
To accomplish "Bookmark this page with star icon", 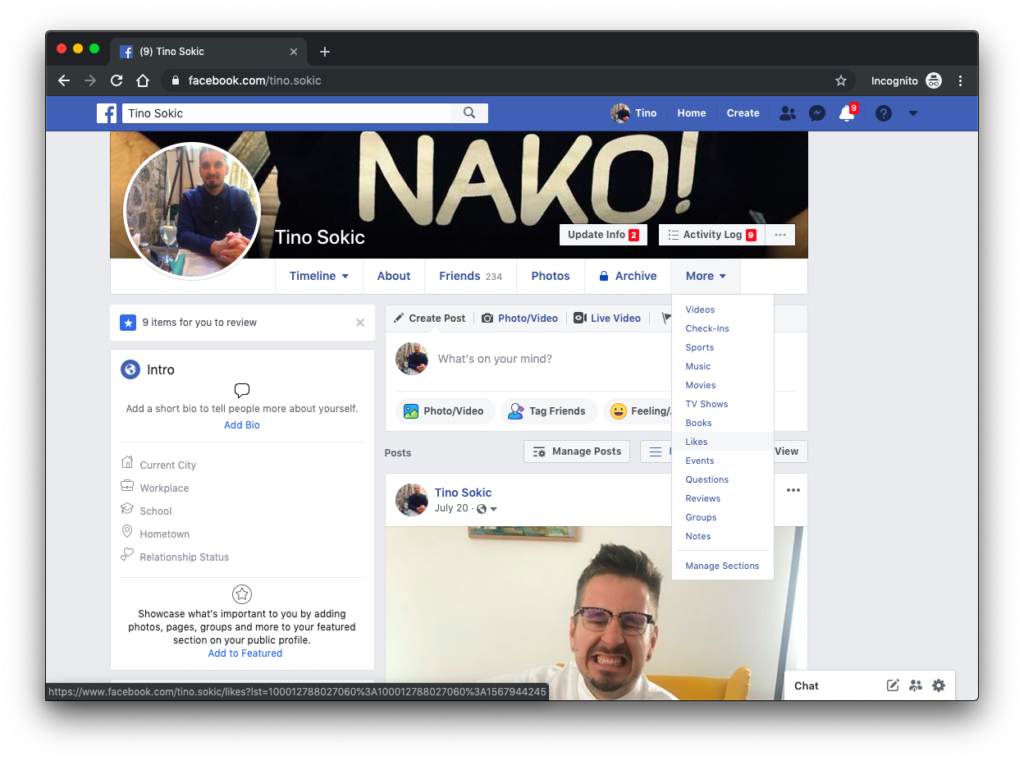I will (841, 81).
